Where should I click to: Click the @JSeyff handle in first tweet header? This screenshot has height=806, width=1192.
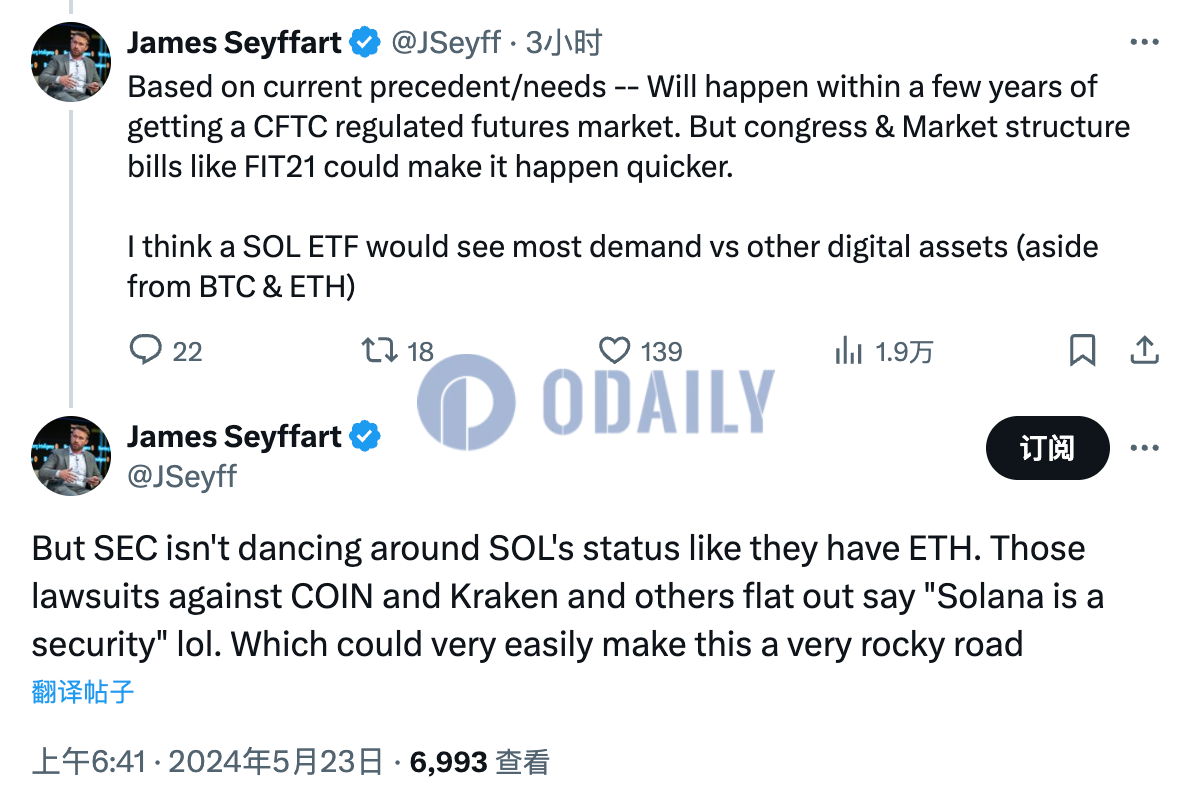pyautogui.click(x=446, y=43)
